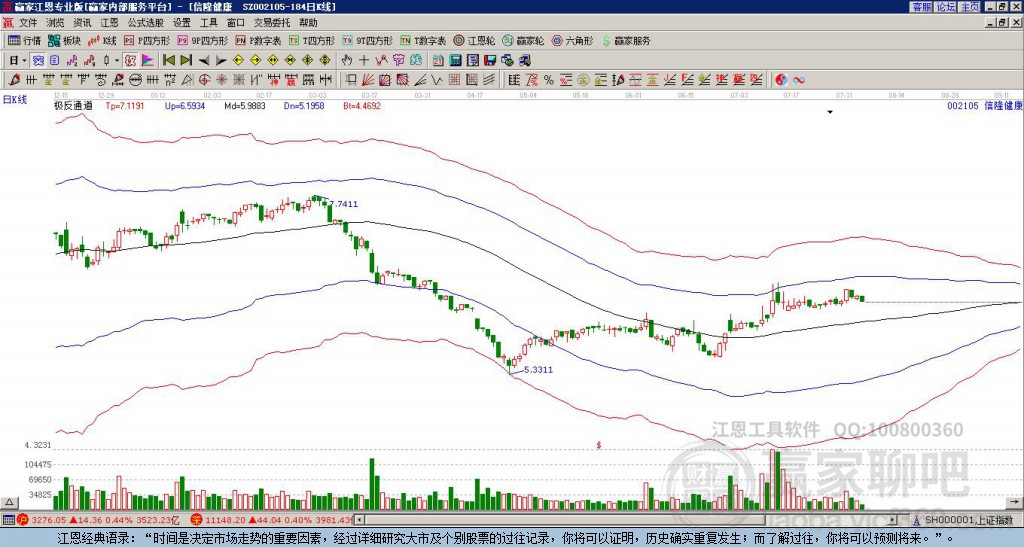Click the 主页 homepage button
1024x548 pixels.
pyautogui.click(x=969, y=7)
